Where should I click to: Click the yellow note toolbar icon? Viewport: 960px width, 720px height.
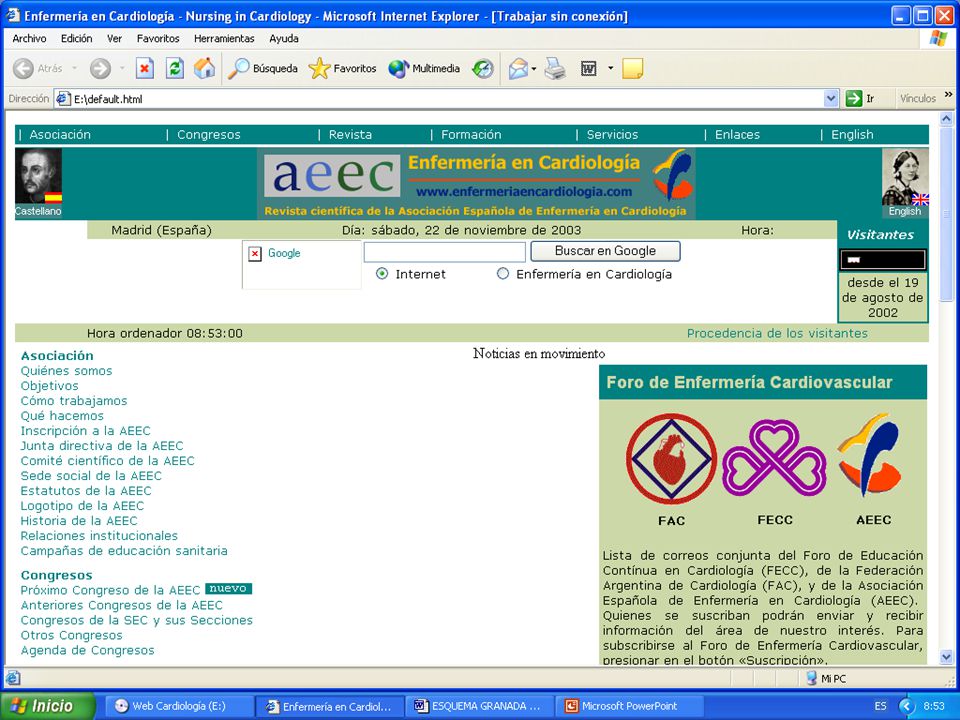pyautogui.click(x=632, y=69)
